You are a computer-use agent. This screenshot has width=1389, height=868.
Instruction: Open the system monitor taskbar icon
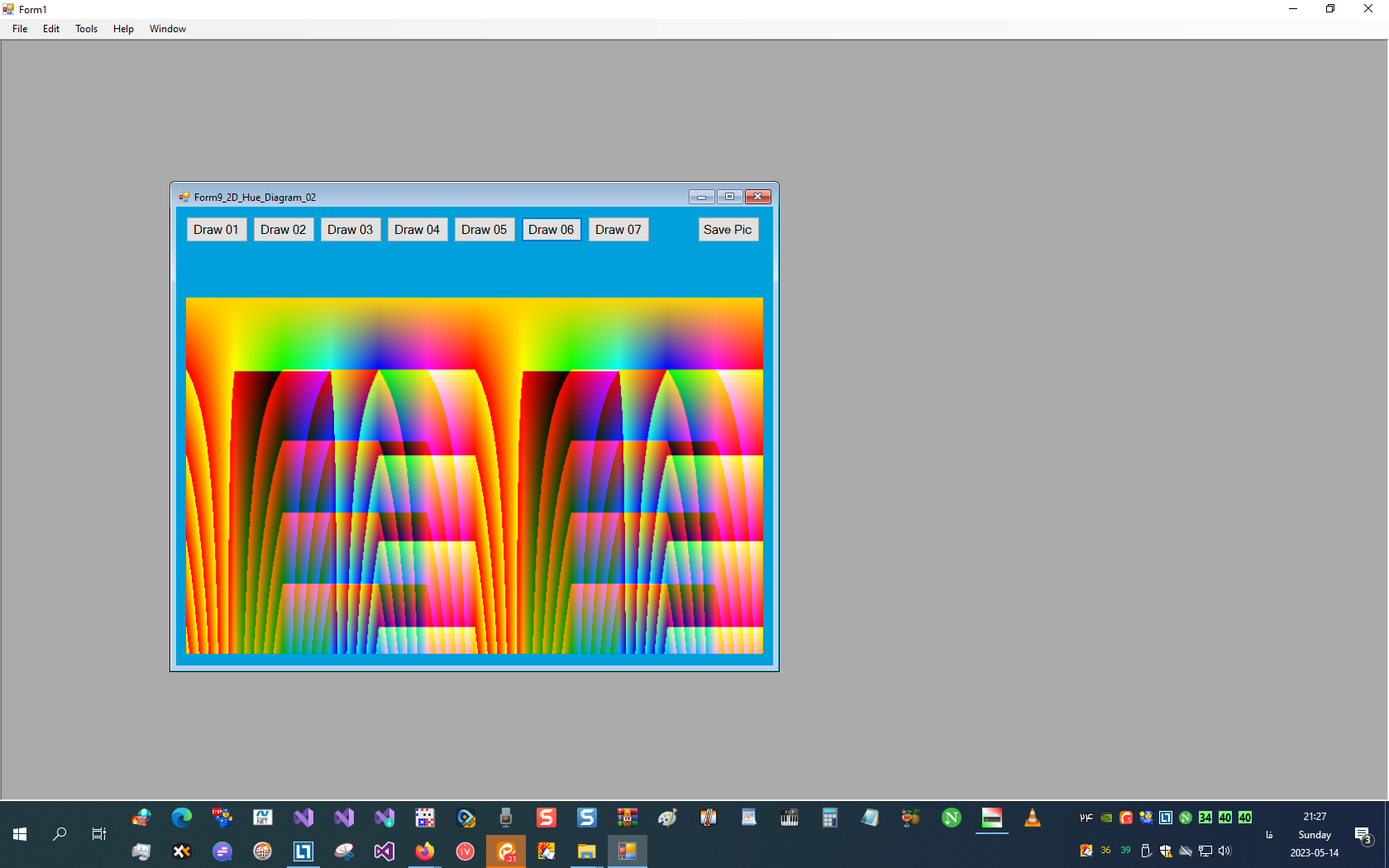pos(141,851)
